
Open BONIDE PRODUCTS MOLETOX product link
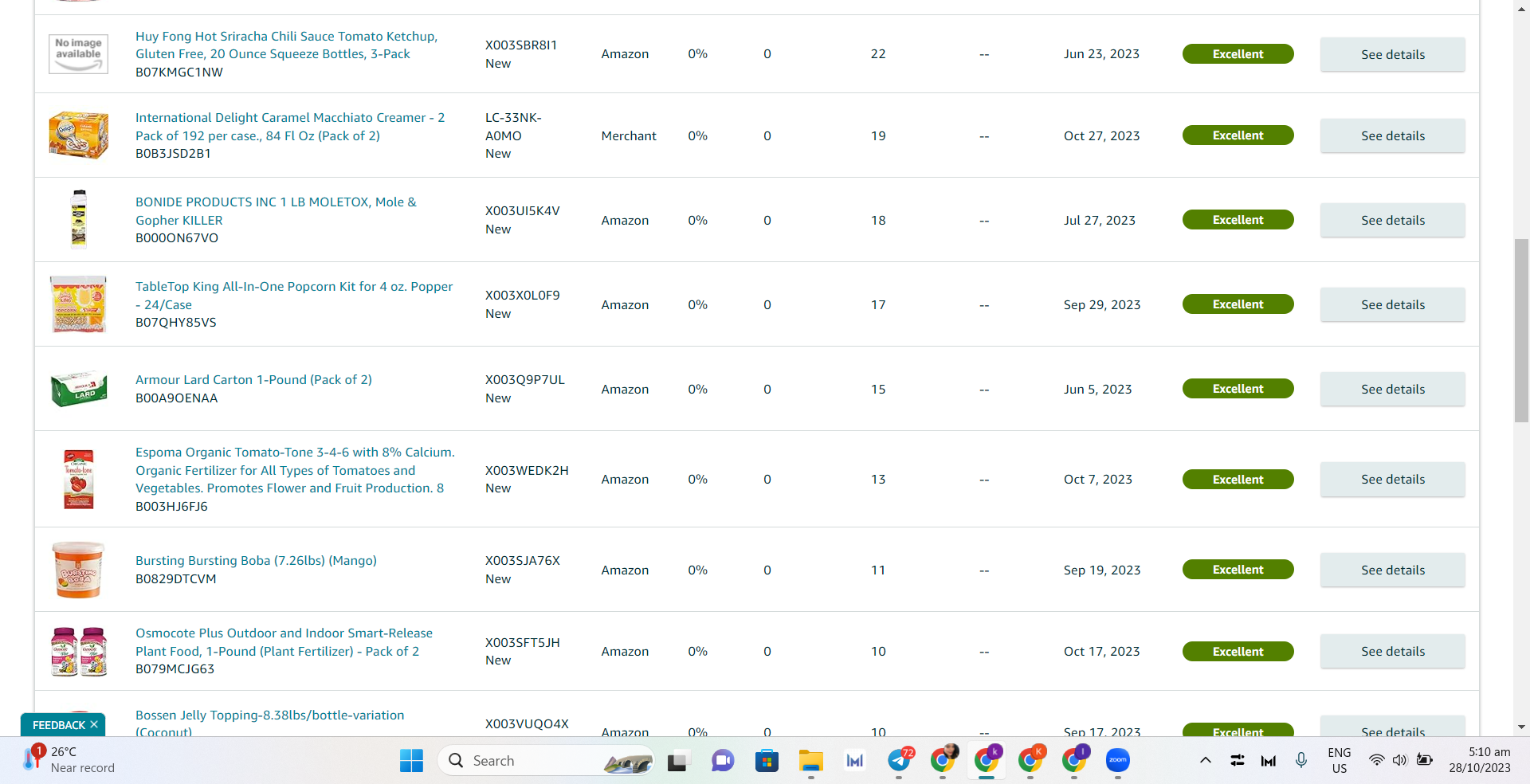coord(276,211)
